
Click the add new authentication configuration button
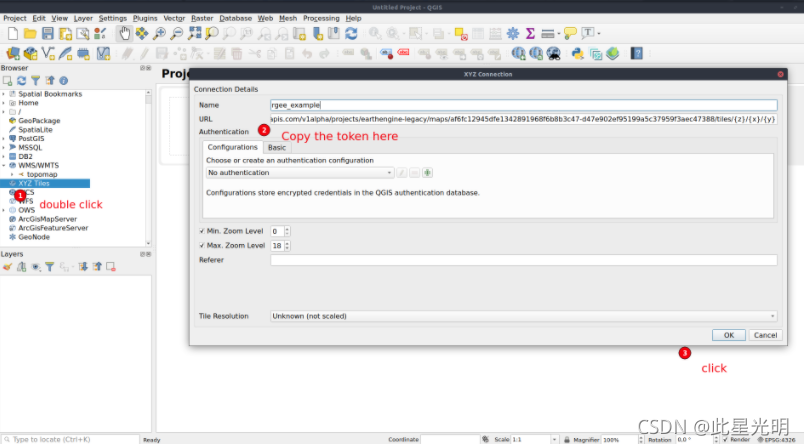tap(427, 173)
